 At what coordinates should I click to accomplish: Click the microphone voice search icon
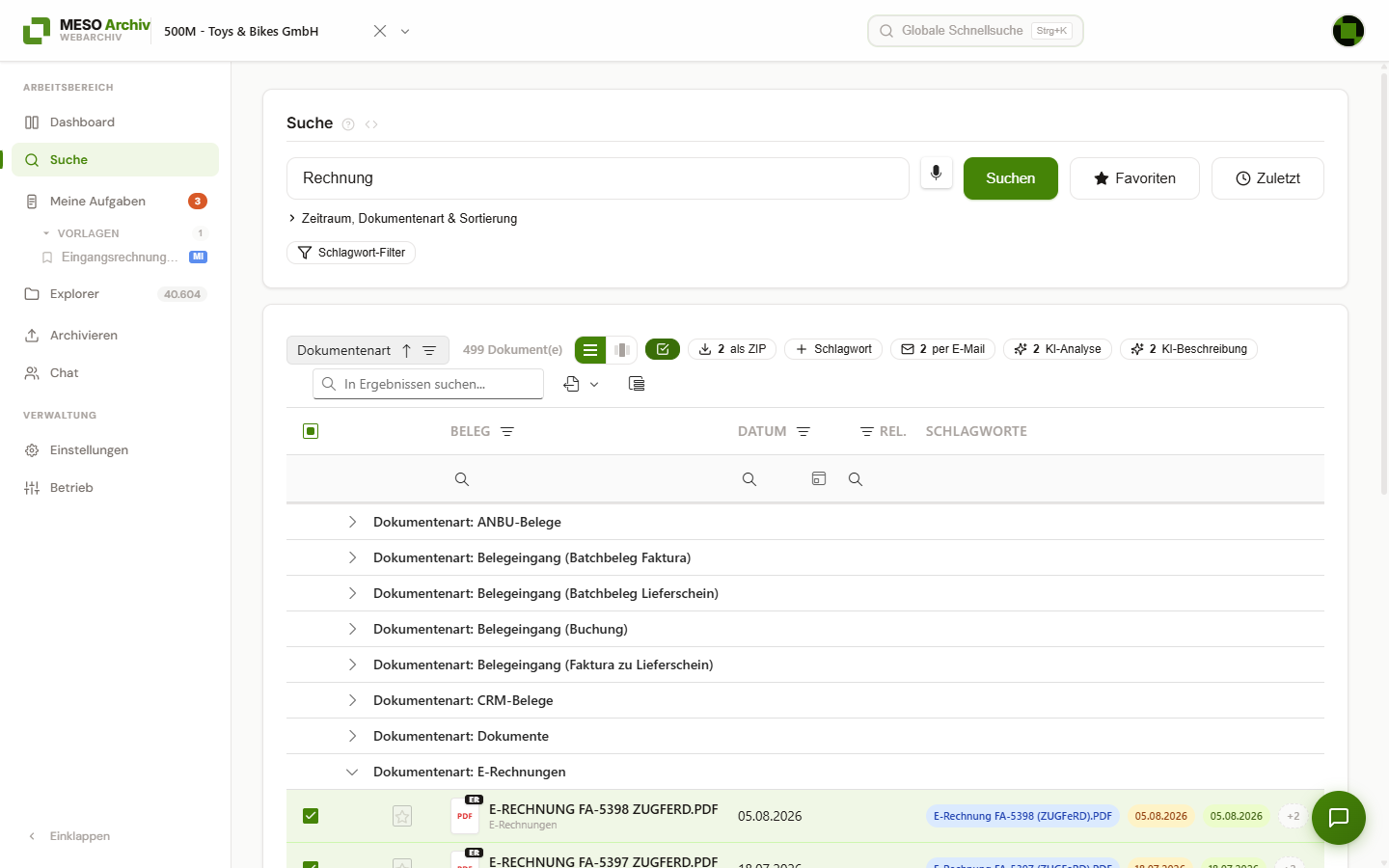click(x=936, y=174)
